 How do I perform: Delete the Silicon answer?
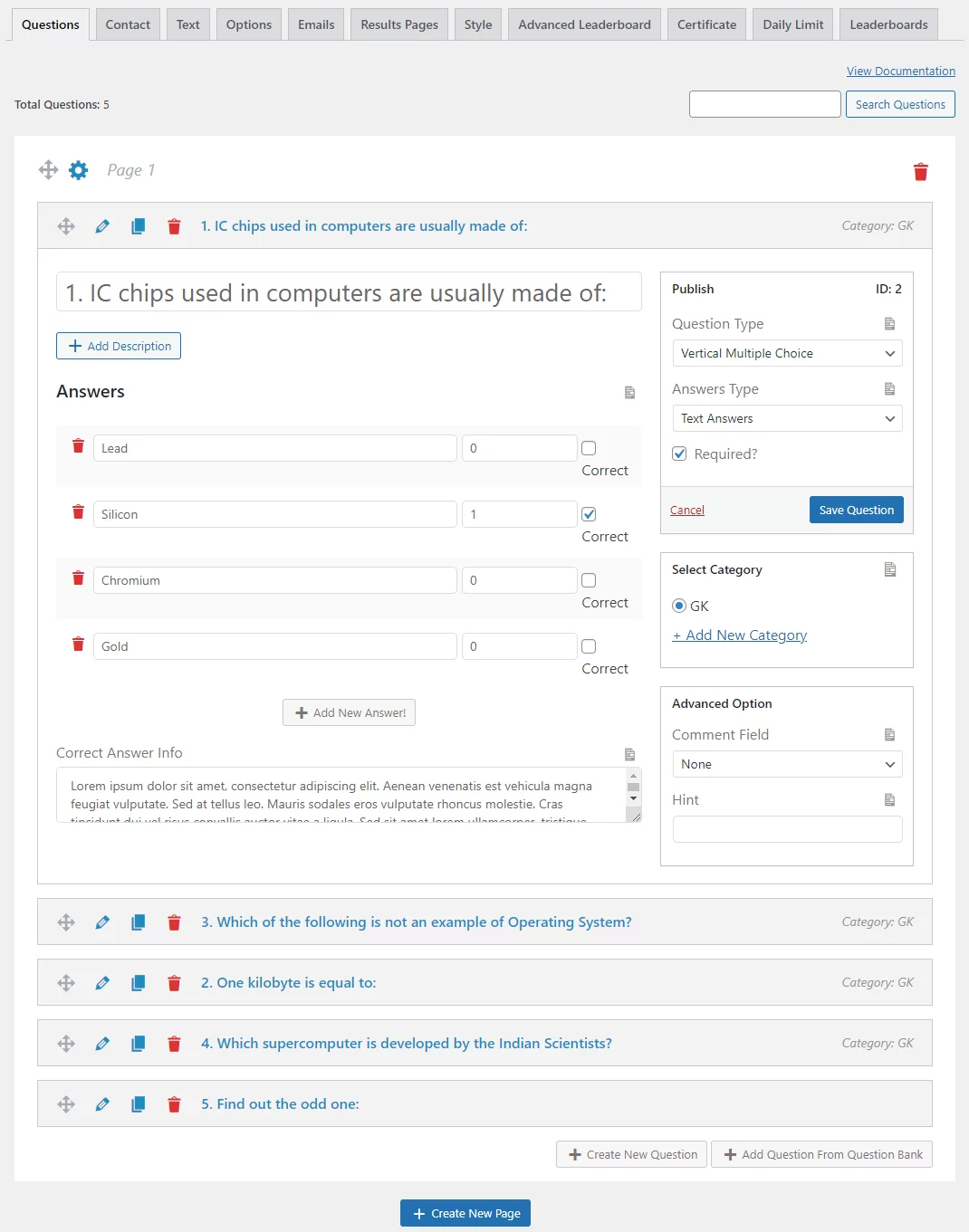click(78, 512)
